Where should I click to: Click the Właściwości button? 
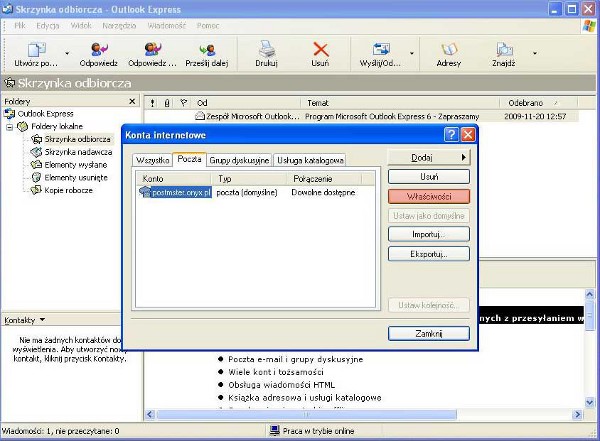coord(429,196)
